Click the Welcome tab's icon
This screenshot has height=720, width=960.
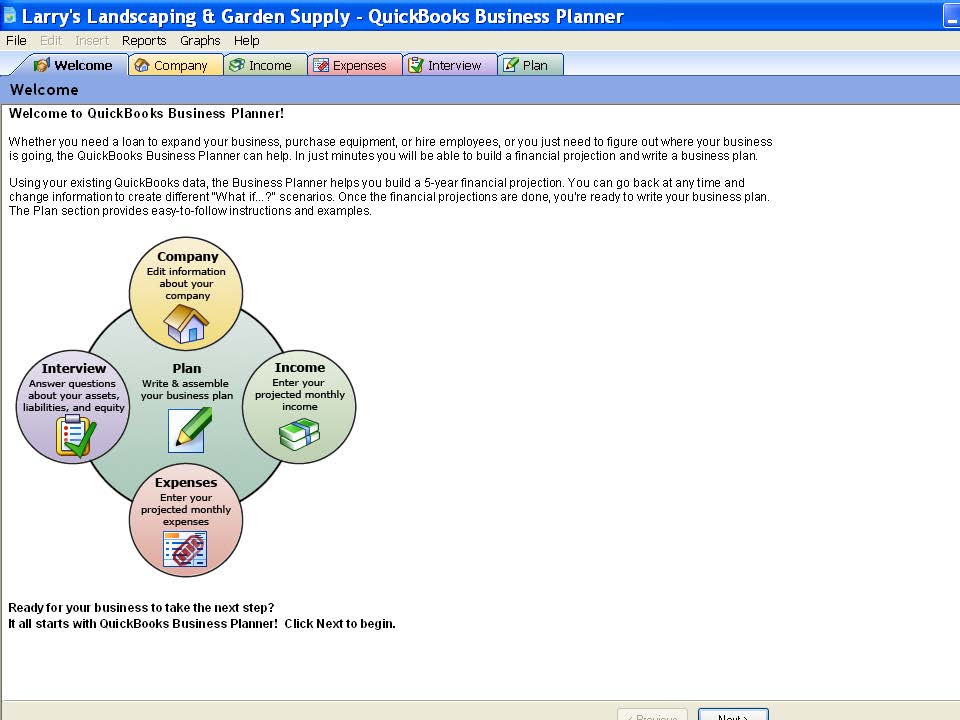pyautogui.click(x=41, y=65)
